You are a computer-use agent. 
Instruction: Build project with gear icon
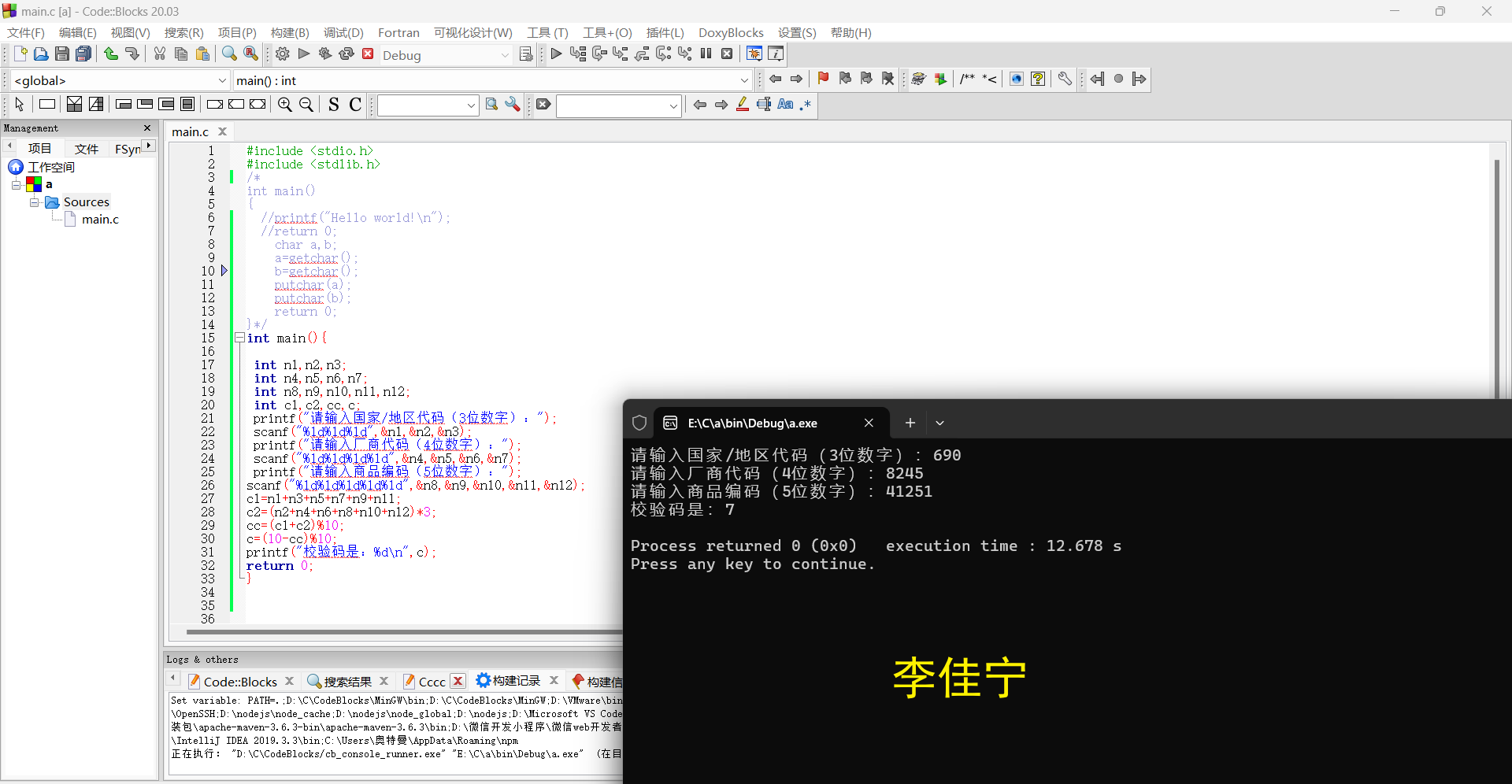tap(283, 54)
